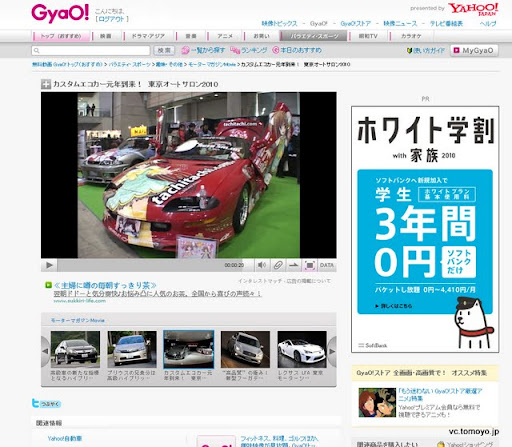Click the Twitter つぶやく button
This screenshot has height=447, width=512.
click(x=46, y=404)
